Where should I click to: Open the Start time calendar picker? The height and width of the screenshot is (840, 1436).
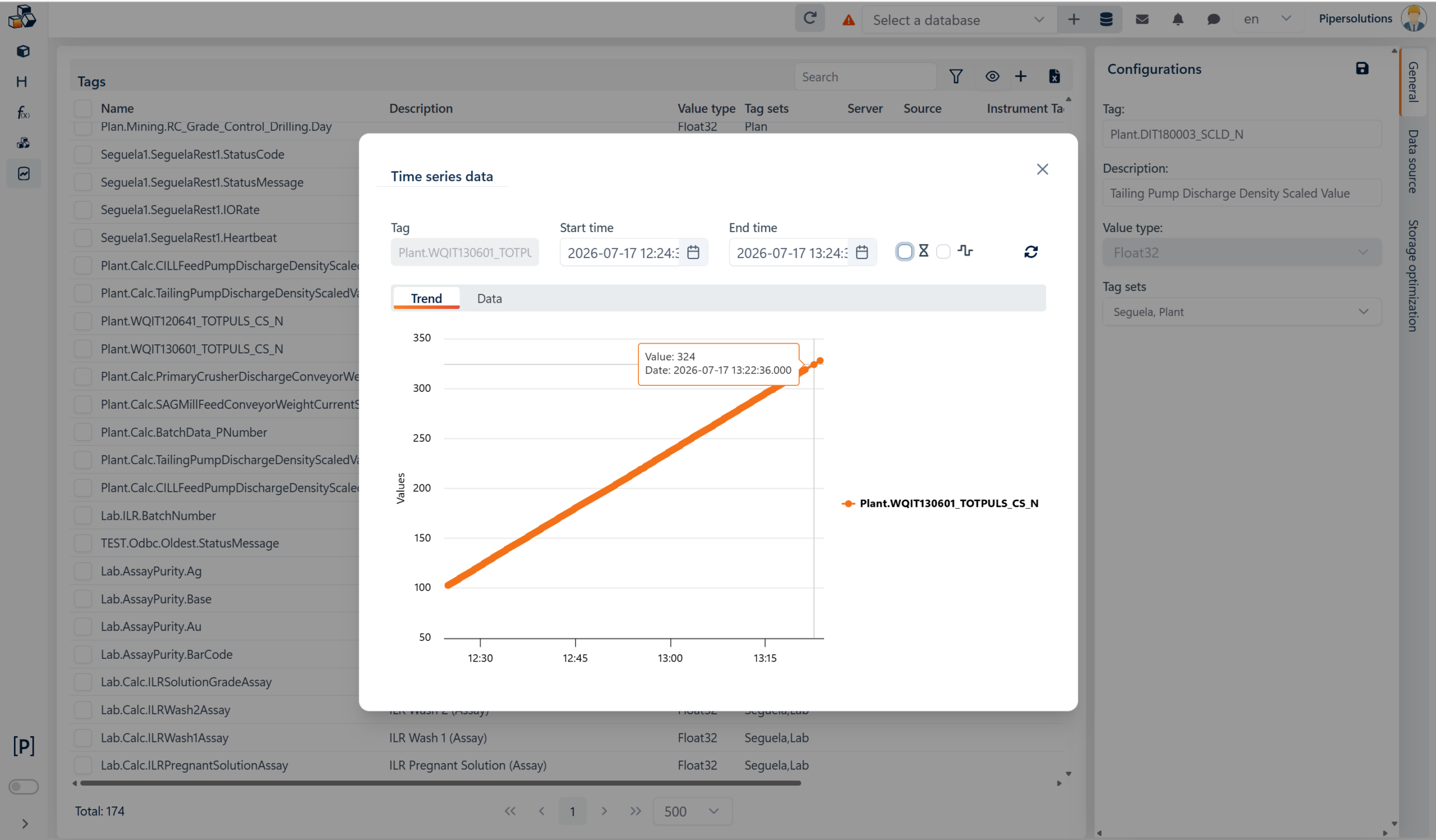(693, 252)
